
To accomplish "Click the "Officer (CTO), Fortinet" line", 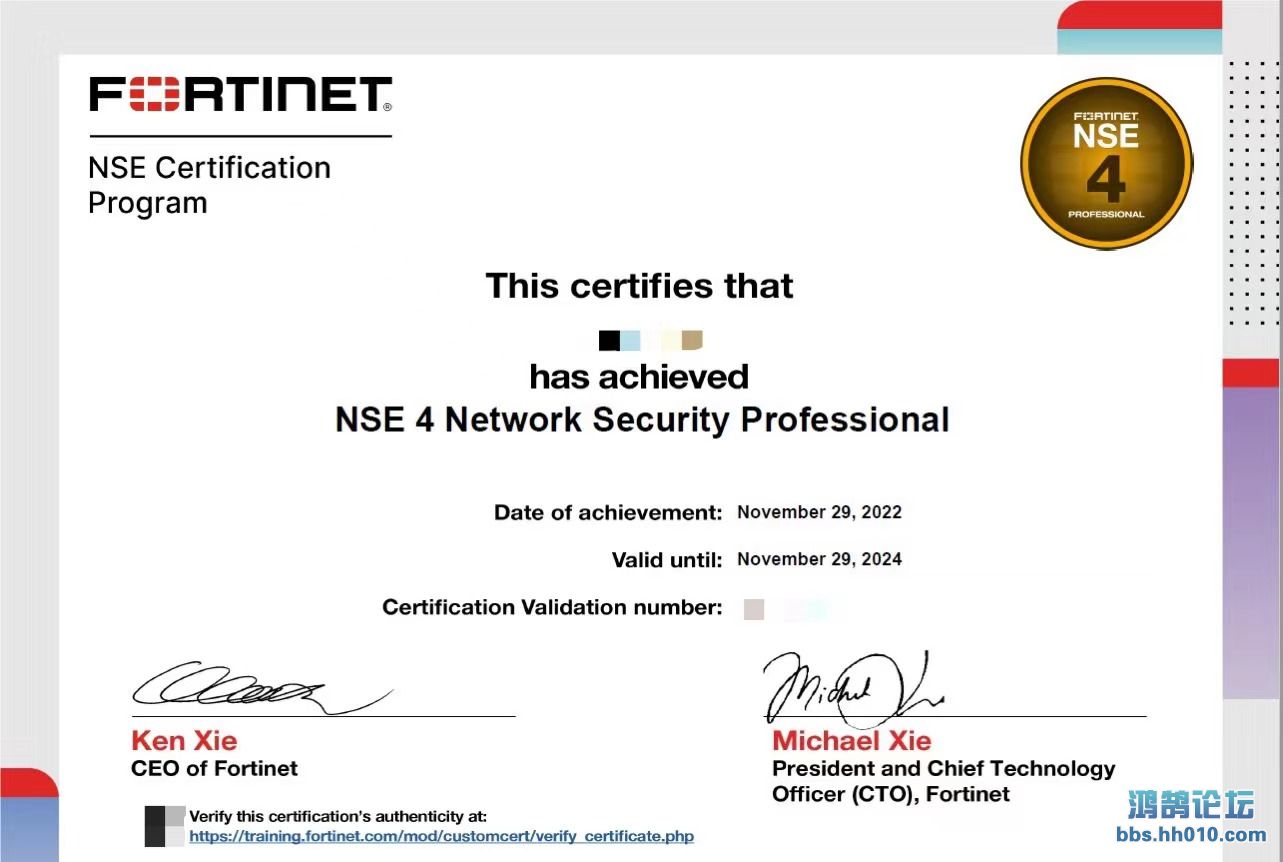I will pyautogui.click(x=891, y=794).
